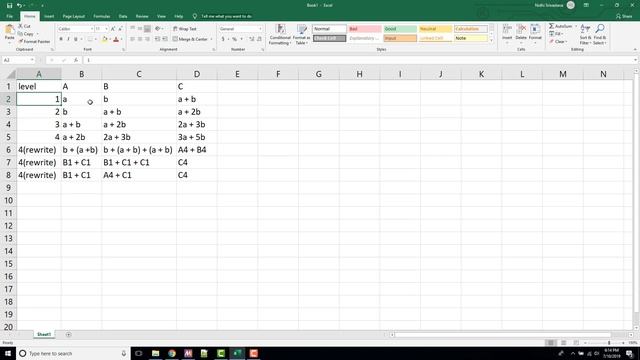Expand the formula bar

(636, 60)
